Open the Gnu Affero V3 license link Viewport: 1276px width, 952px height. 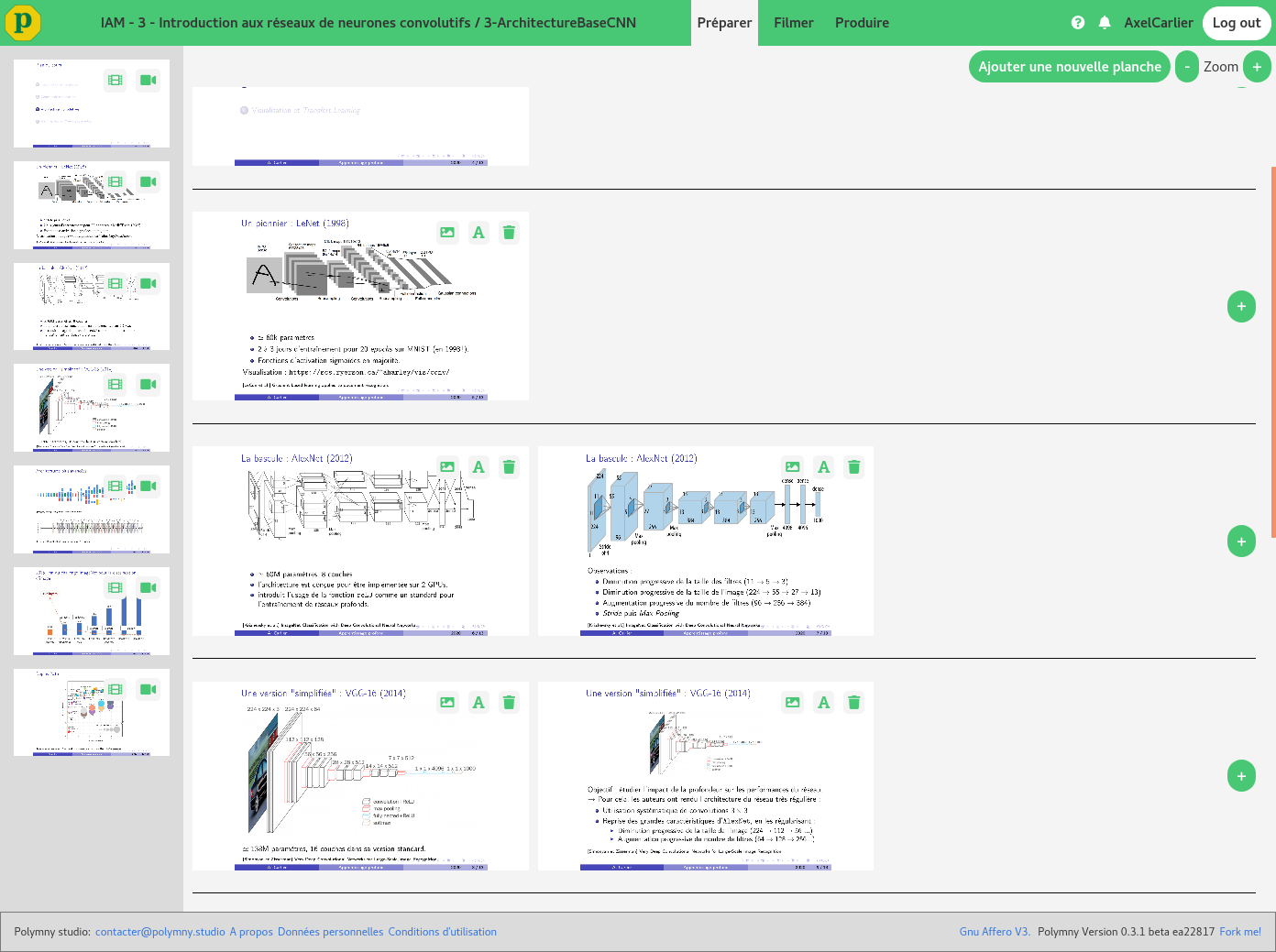pyautogui.click(x=995, y=932)
